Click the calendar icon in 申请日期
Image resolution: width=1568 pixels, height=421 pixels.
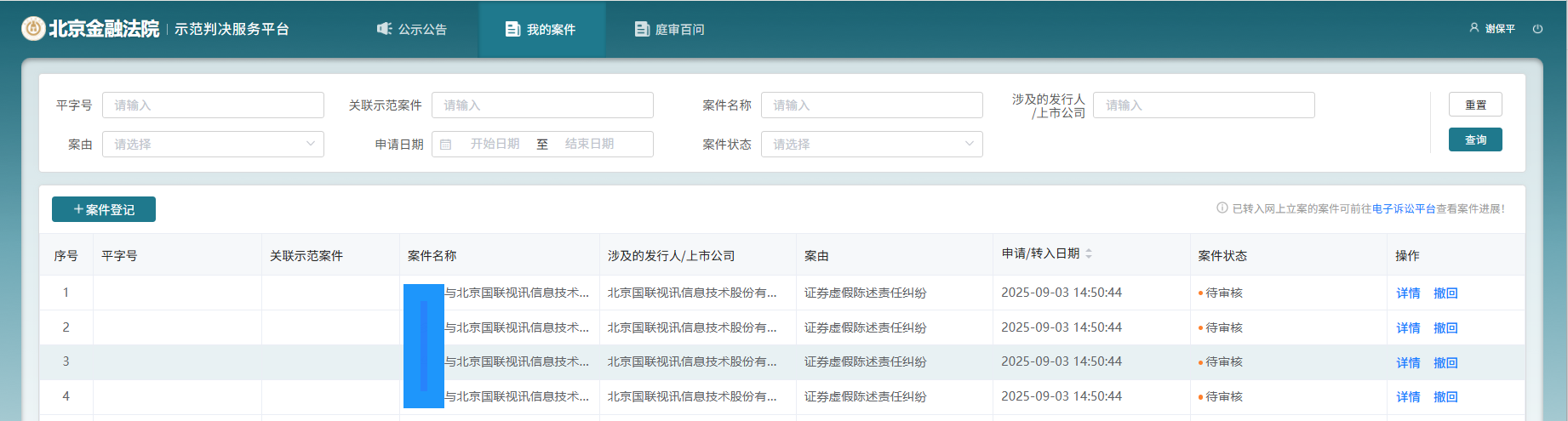pos(445,145)
